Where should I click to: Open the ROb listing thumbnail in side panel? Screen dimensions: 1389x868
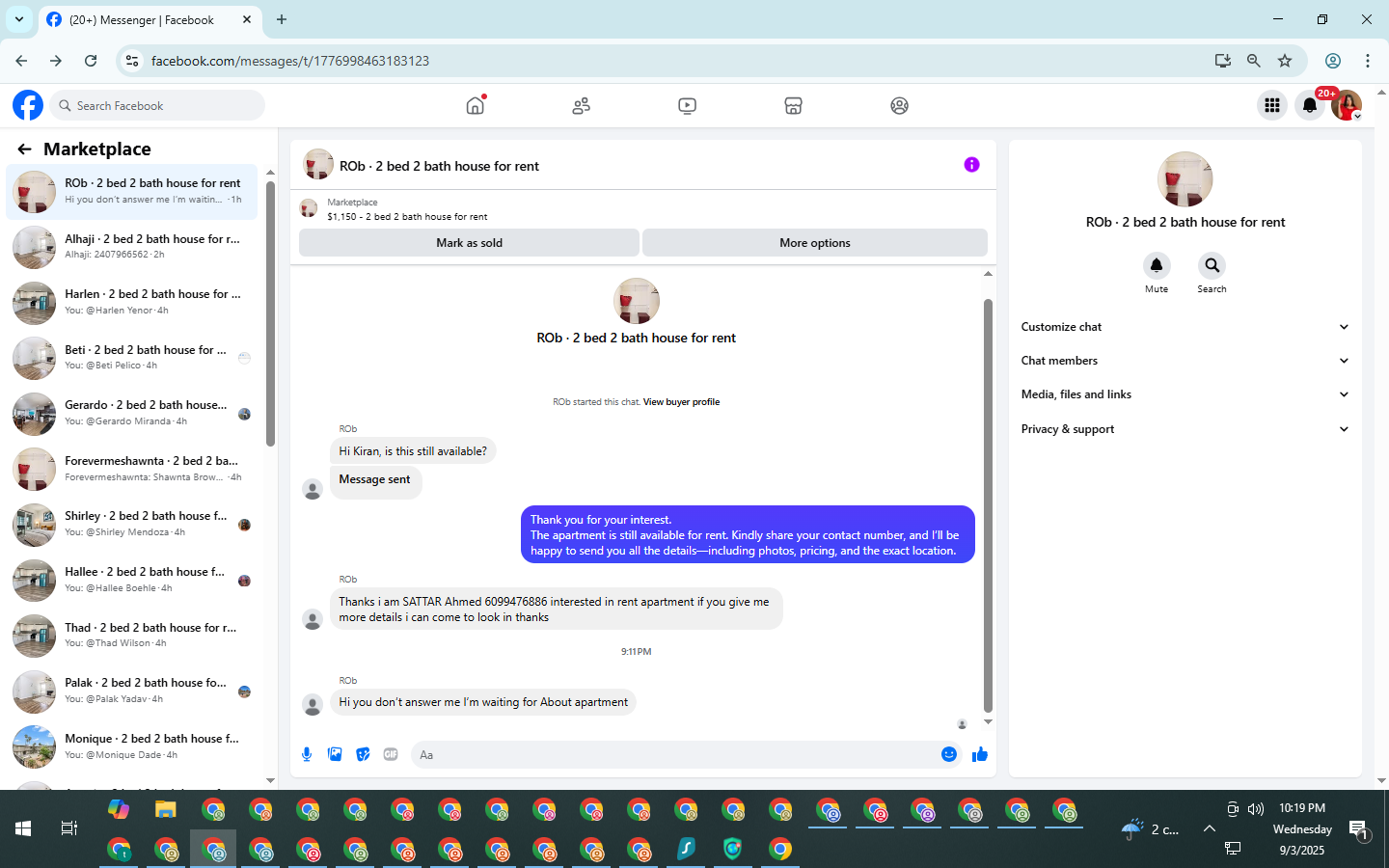pos(1185,179)
